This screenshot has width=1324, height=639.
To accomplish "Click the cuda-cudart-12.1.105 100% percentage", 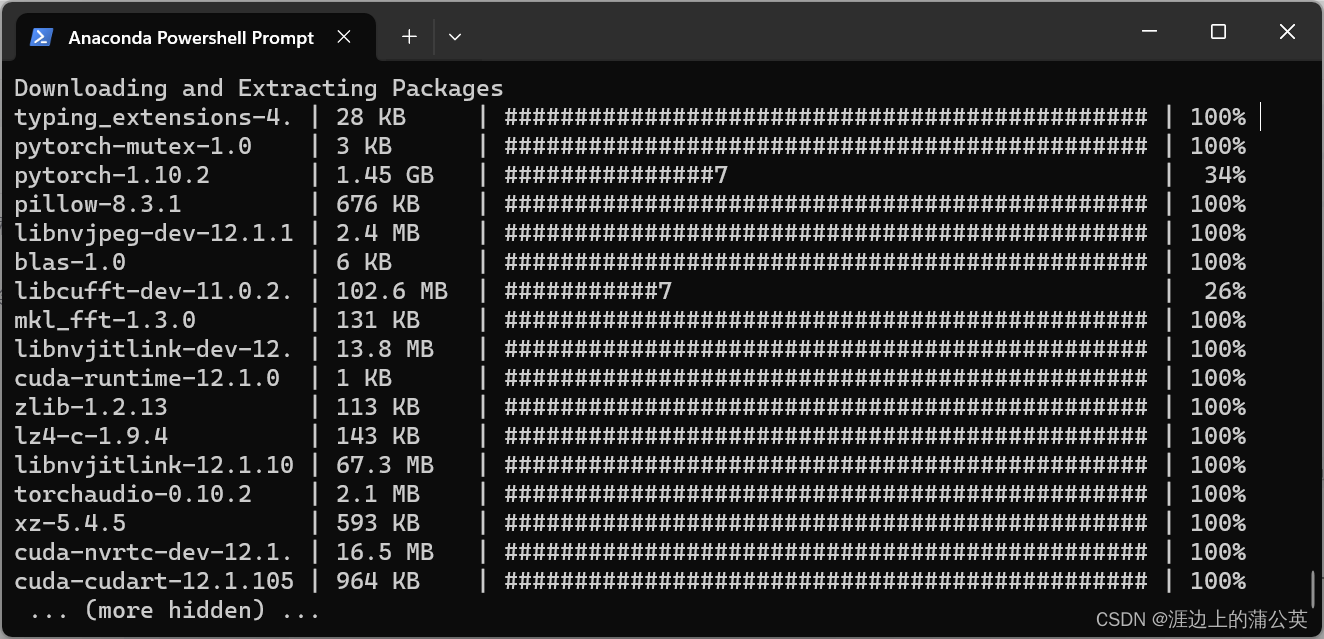I will [1218, 581].
